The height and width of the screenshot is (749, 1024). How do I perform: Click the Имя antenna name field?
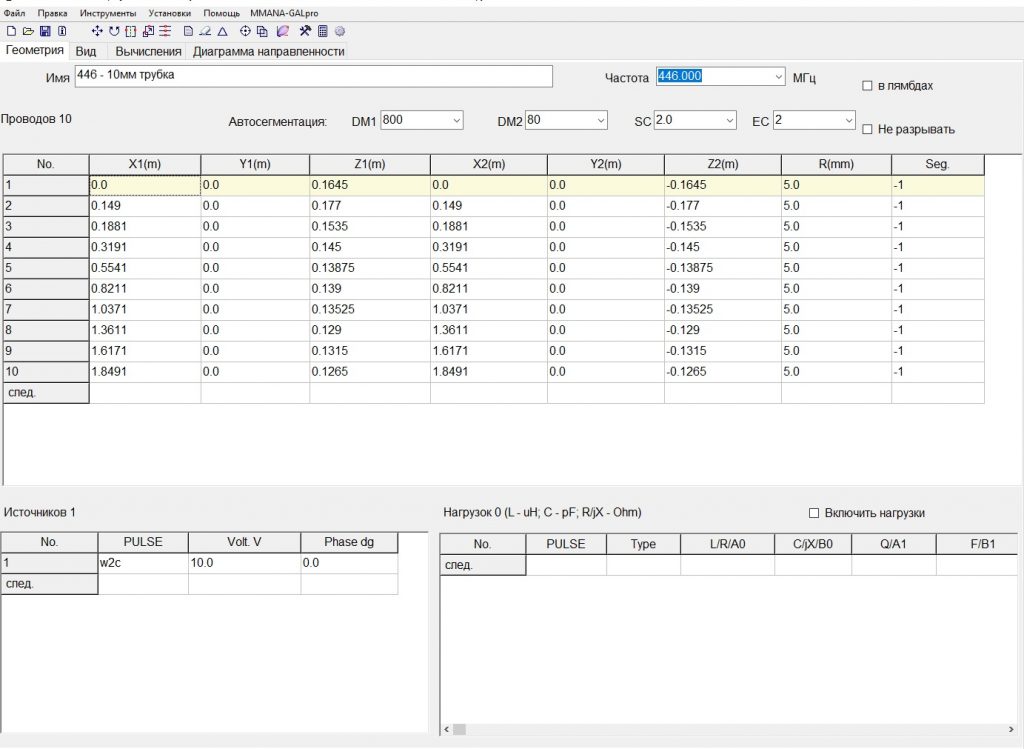[313, 77]
